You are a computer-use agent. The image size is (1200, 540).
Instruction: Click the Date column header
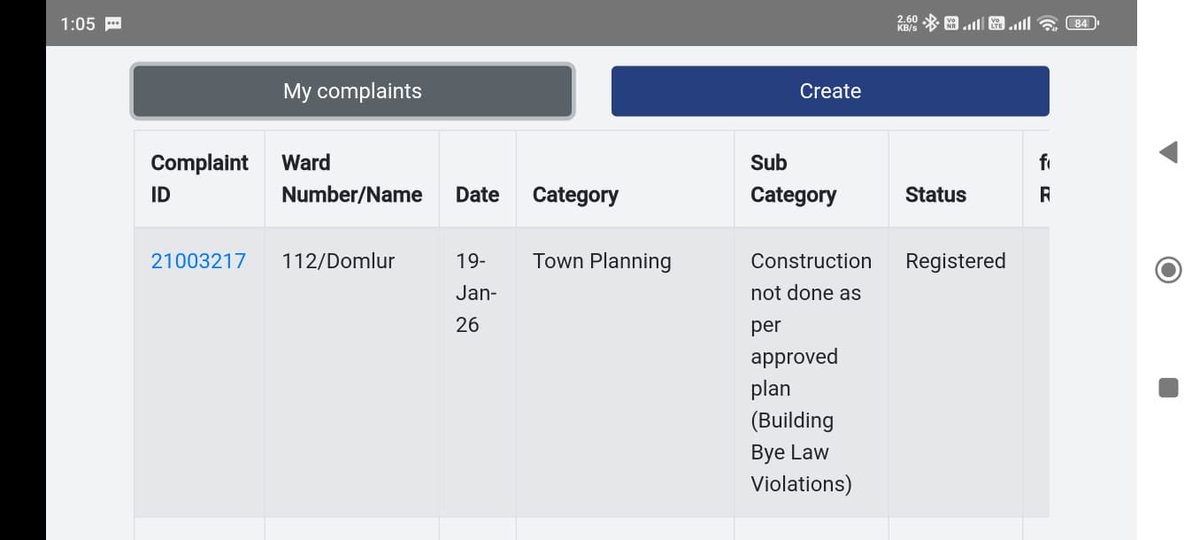click(x=477, y=179)
